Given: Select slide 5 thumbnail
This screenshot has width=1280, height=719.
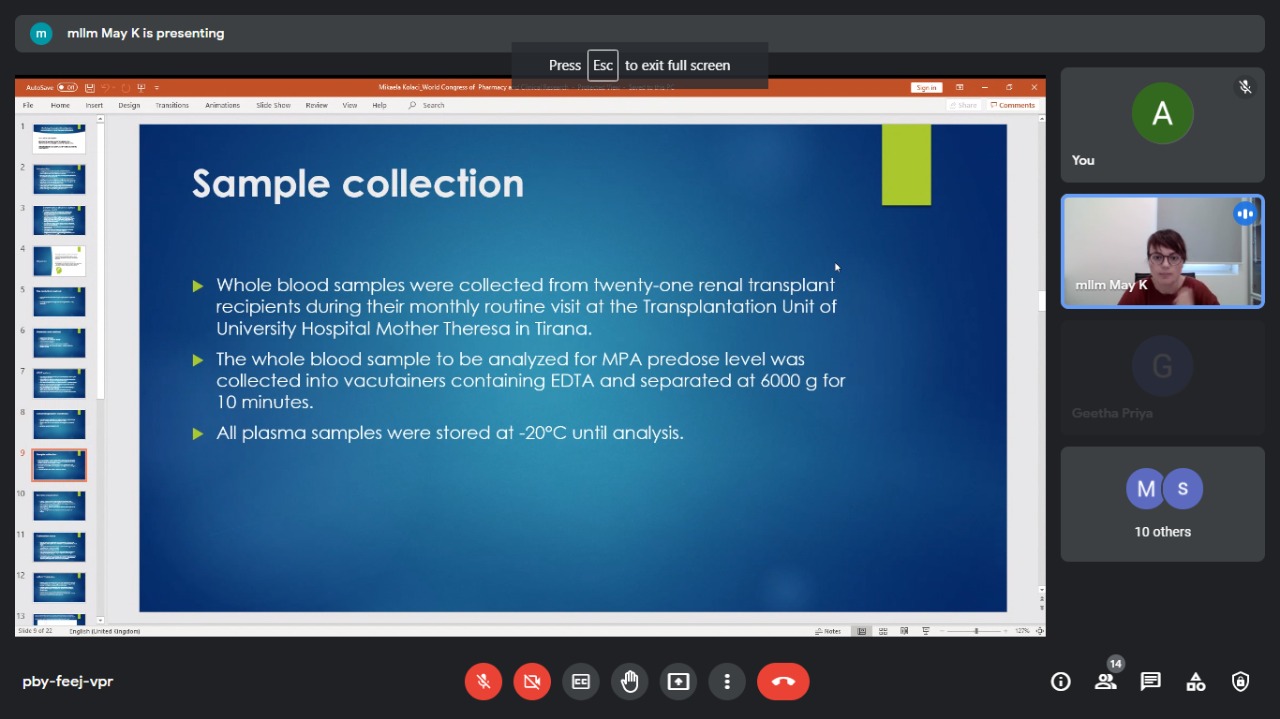Looking at the screenshot, I should click(59, 302).
